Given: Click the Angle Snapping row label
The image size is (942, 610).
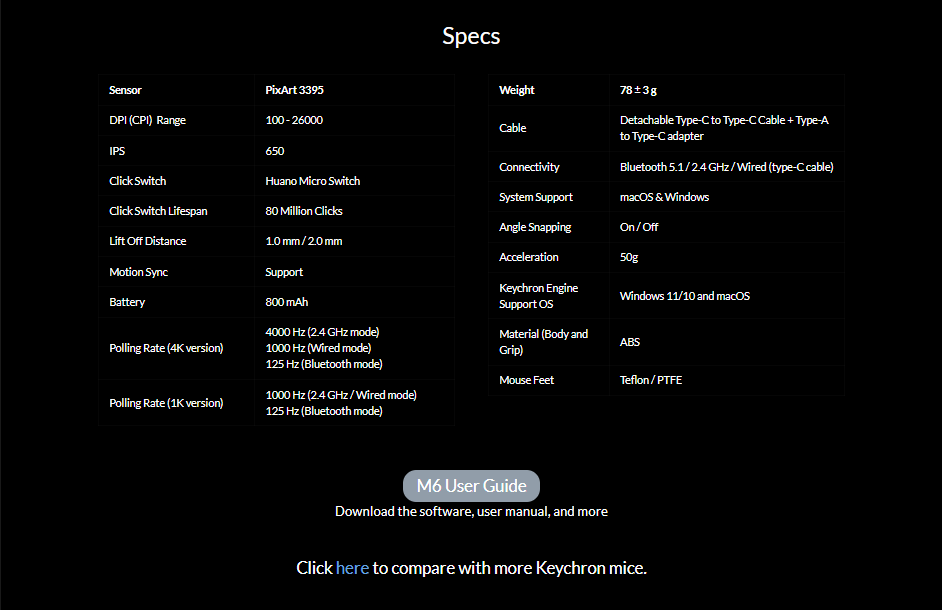Looking at the screenshot, I should (535, 227).
